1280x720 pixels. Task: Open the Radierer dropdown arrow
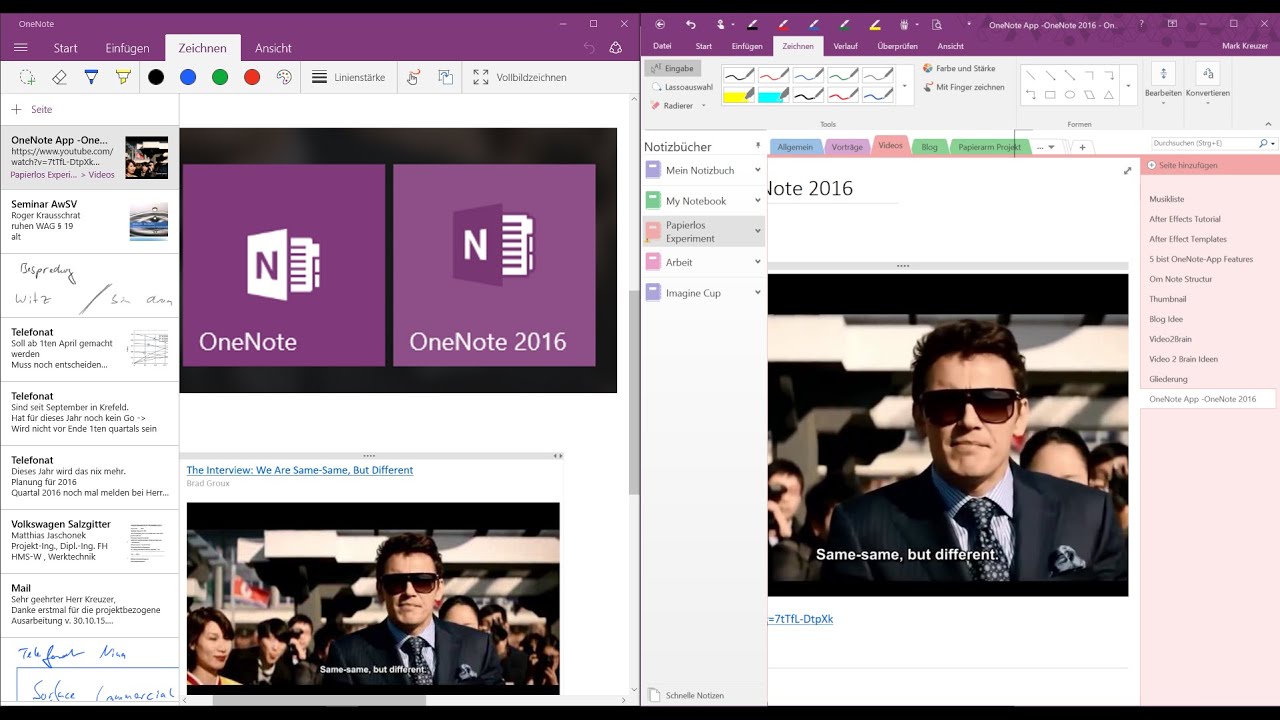[x=704, y=105]
